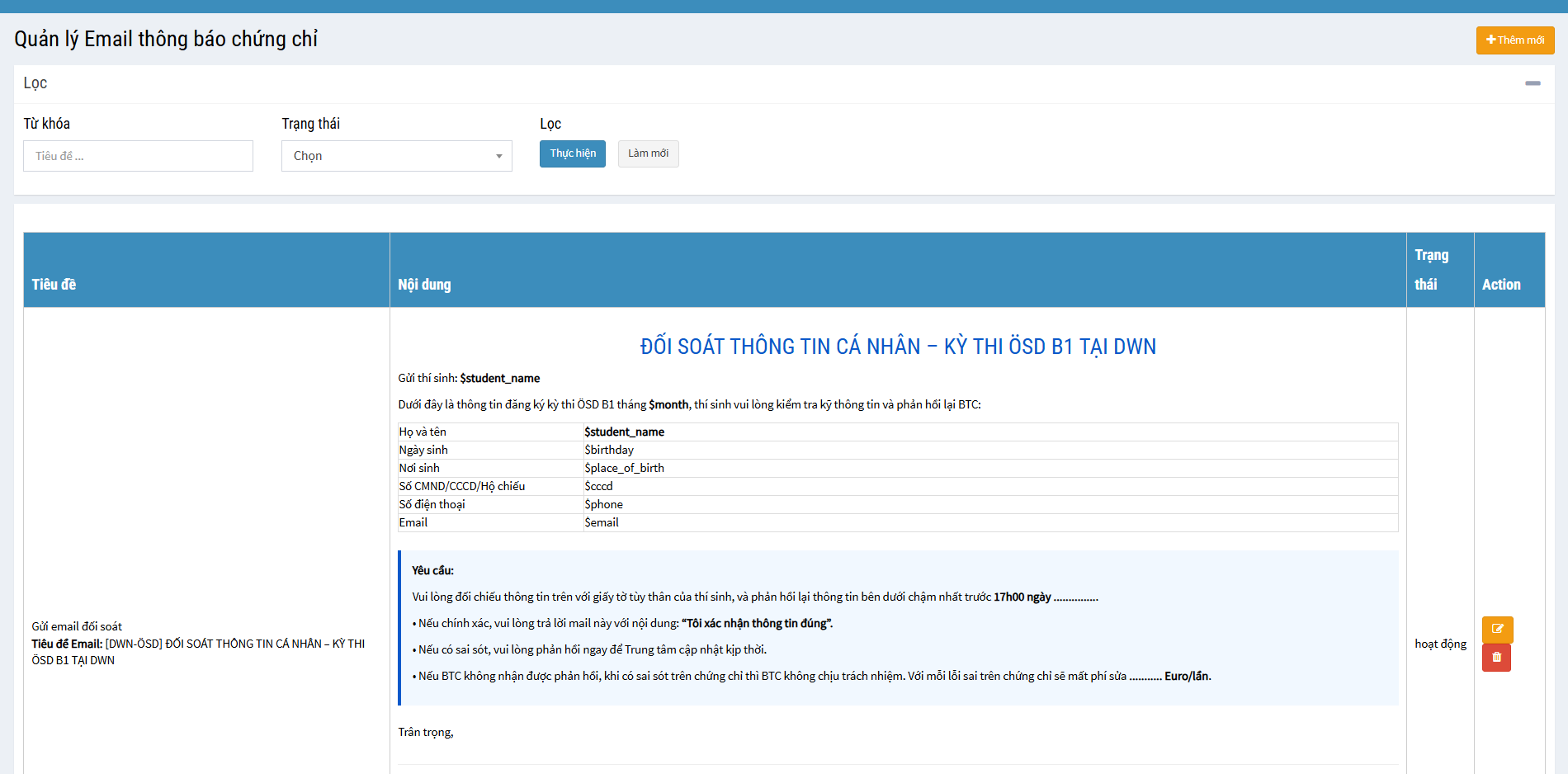Click the ĐỐI SOÁT THÔNG TIN CÁ NHÂN heading
Image resolution: width=1568 pixels, height=774 pixels.
tap(897, 347)
